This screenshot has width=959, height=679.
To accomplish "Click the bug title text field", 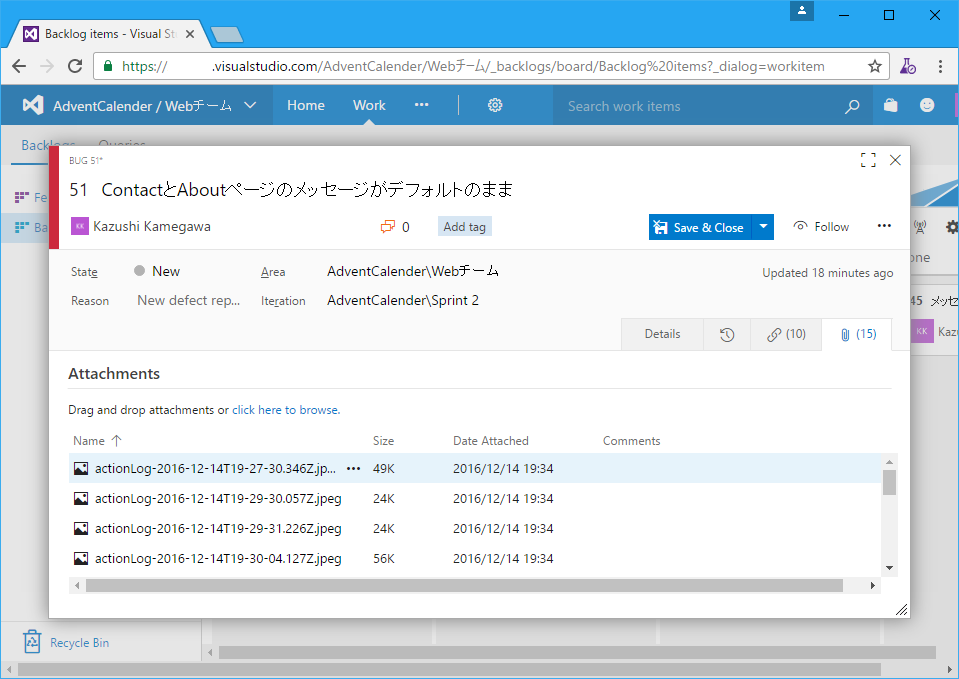I will tap(307, 190).
